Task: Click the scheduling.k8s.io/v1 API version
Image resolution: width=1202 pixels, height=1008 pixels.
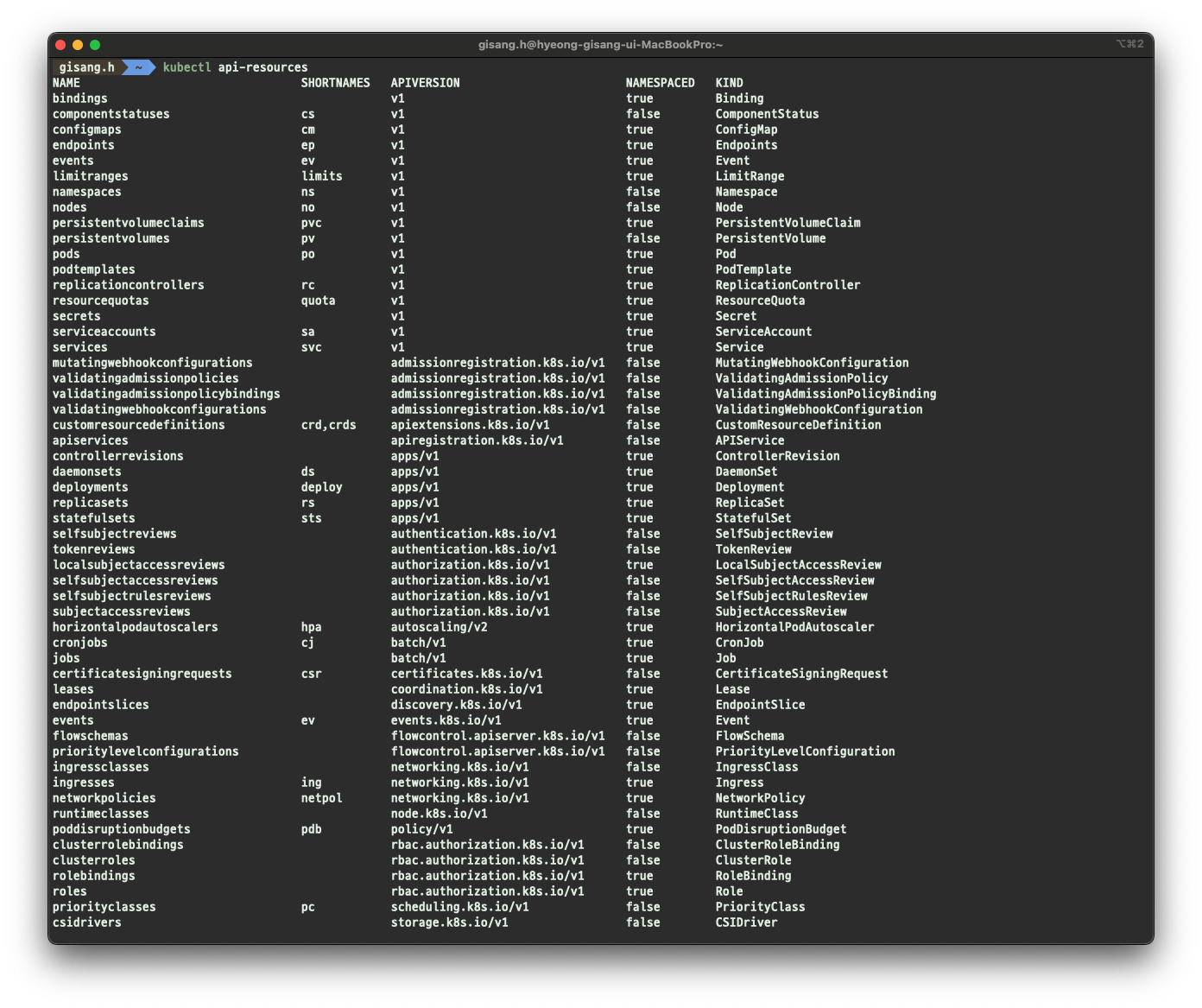Action: tap(460, 907)
